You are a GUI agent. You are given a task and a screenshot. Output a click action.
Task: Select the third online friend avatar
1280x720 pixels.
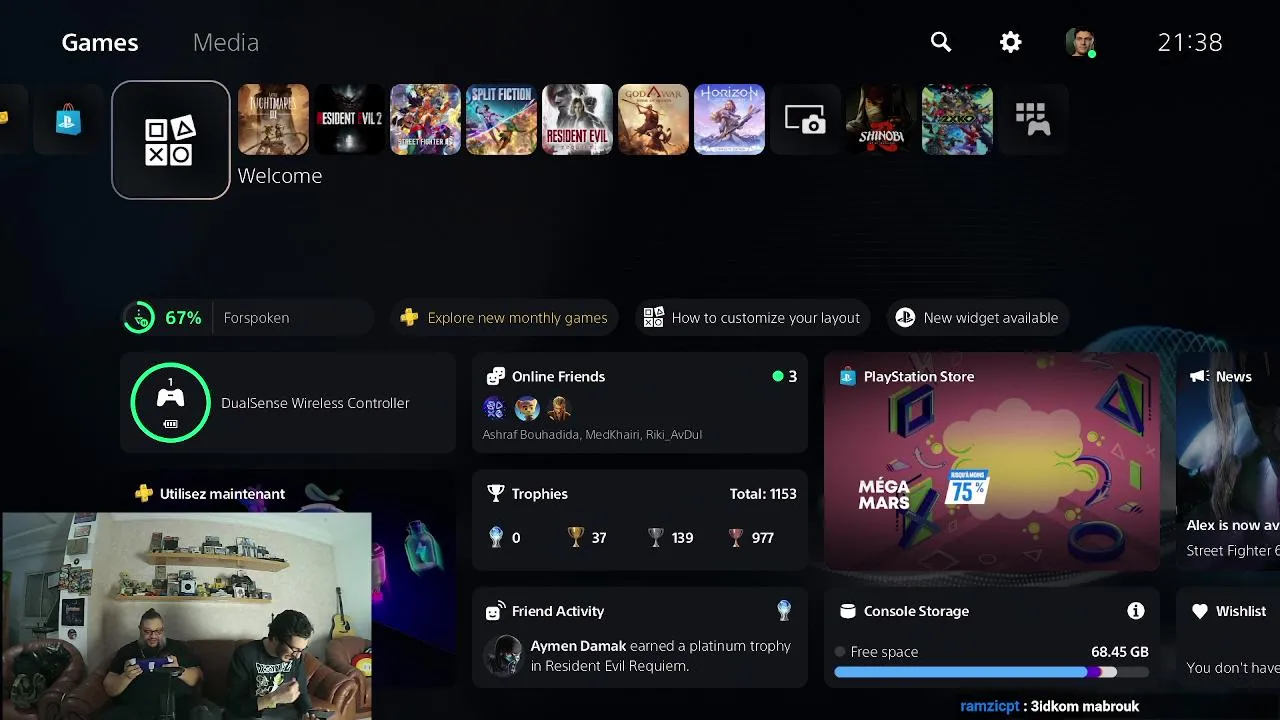point(559,408)
